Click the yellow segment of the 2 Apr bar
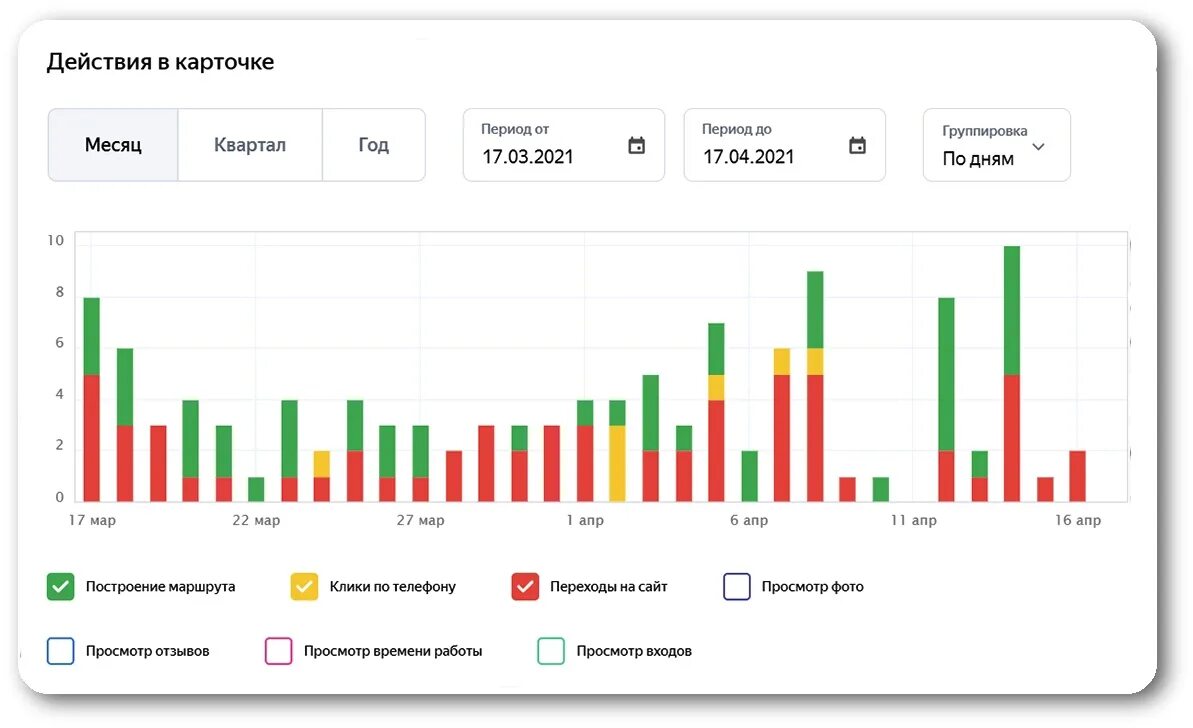The height and width of the screenshot is (728, 1193). pyautogui.click(x=617, y=463)
